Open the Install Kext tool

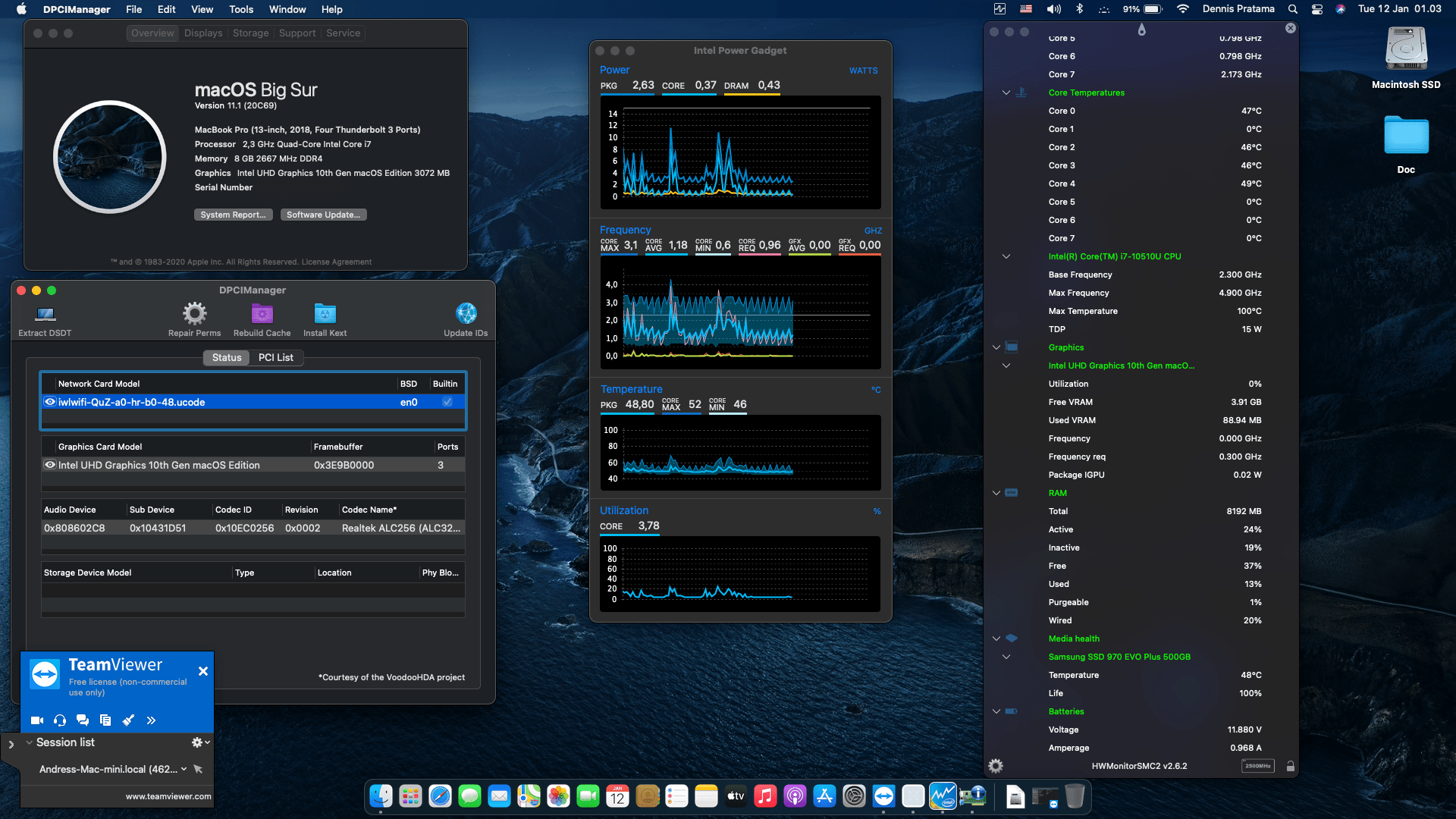pos(325,312)
